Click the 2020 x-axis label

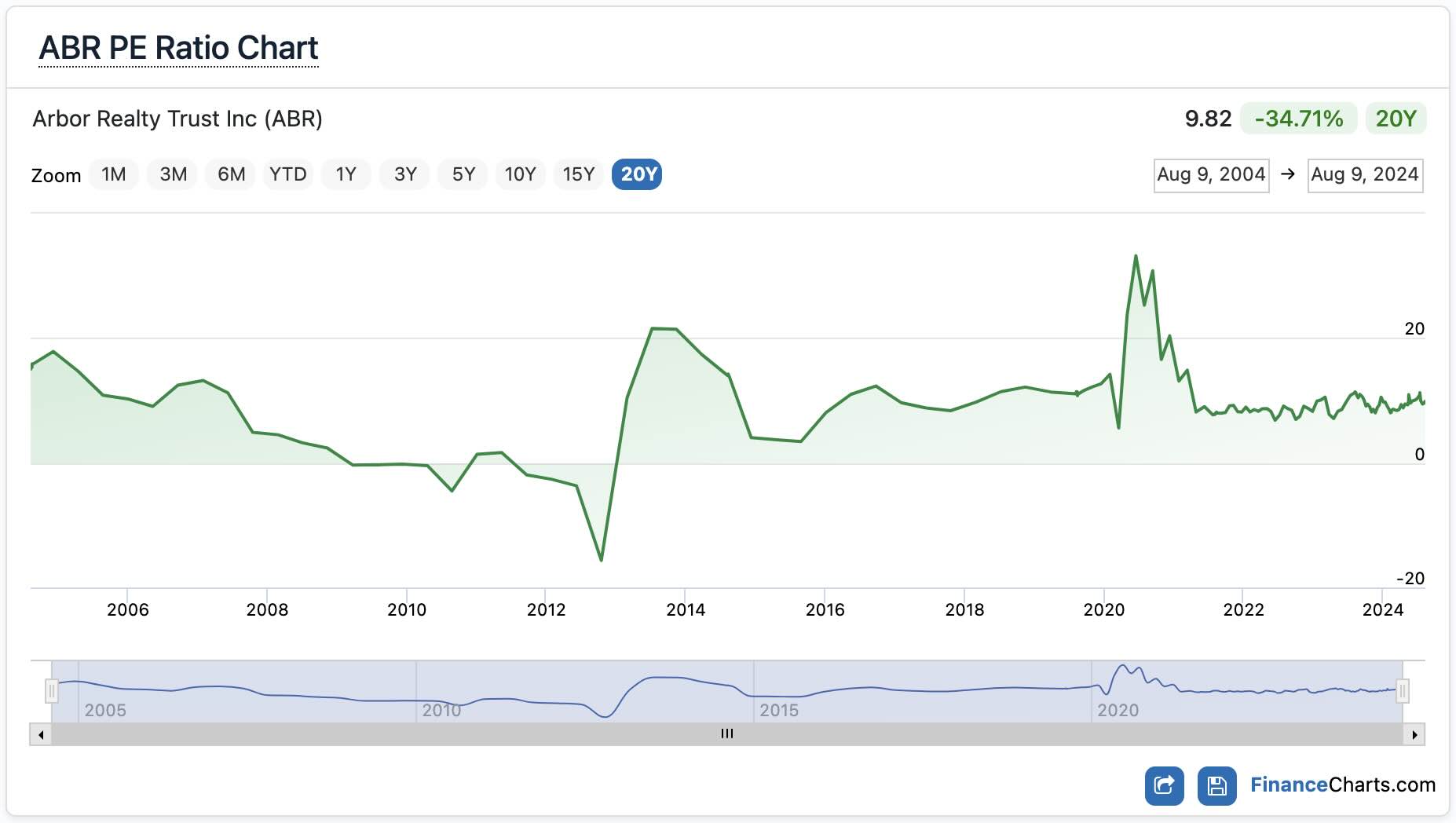click(1103, 609)
